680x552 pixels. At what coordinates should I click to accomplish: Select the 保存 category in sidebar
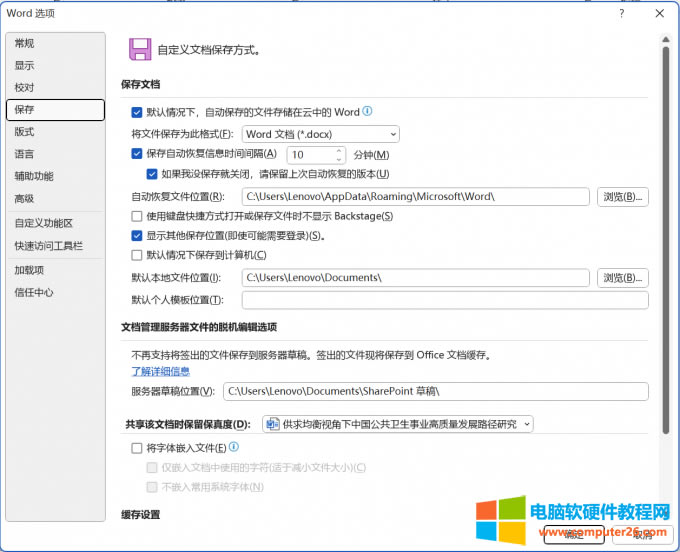pyautogui.click(x=55, y=110)
